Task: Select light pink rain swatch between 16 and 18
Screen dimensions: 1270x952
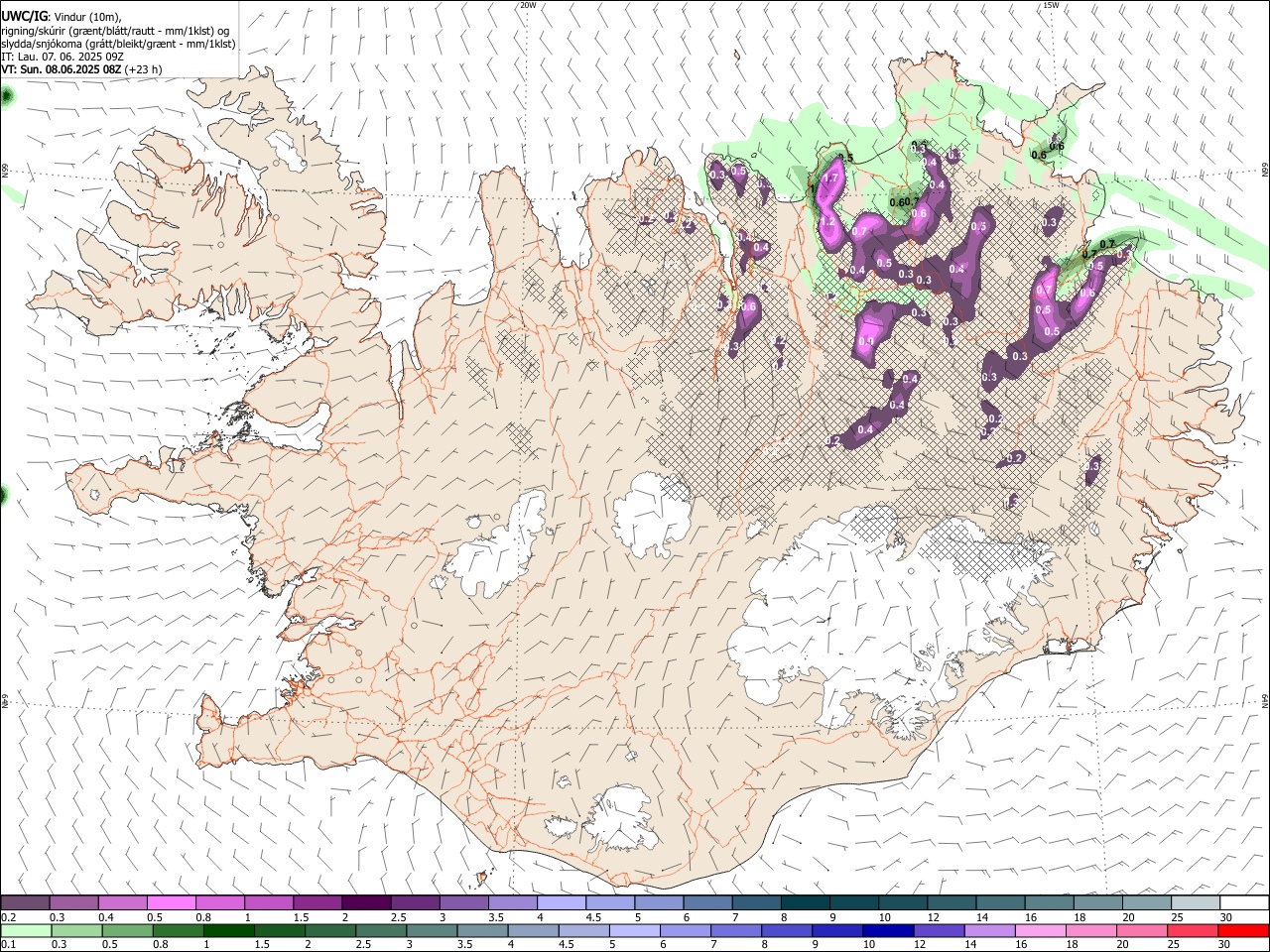Action: [1040, 931]
